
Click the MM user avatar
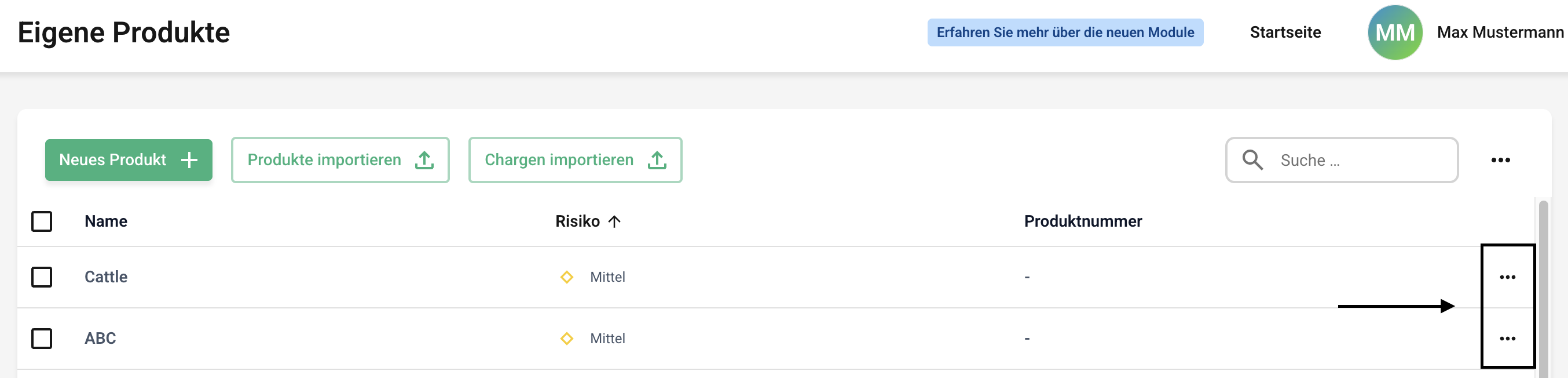tap(1394, 32)
